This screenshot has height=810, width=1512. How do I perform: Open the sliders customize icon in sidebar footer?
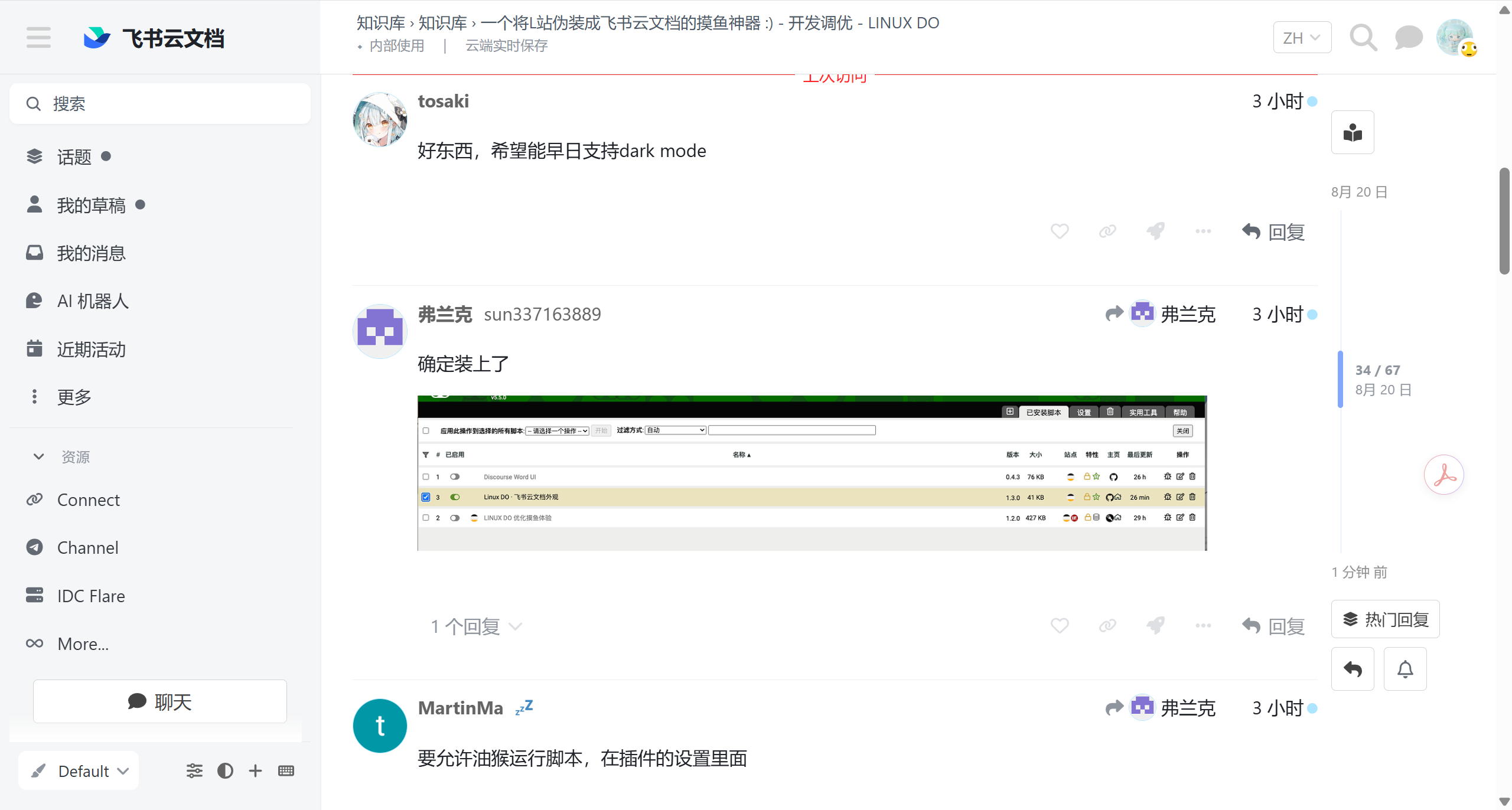[x=194, y=771]
